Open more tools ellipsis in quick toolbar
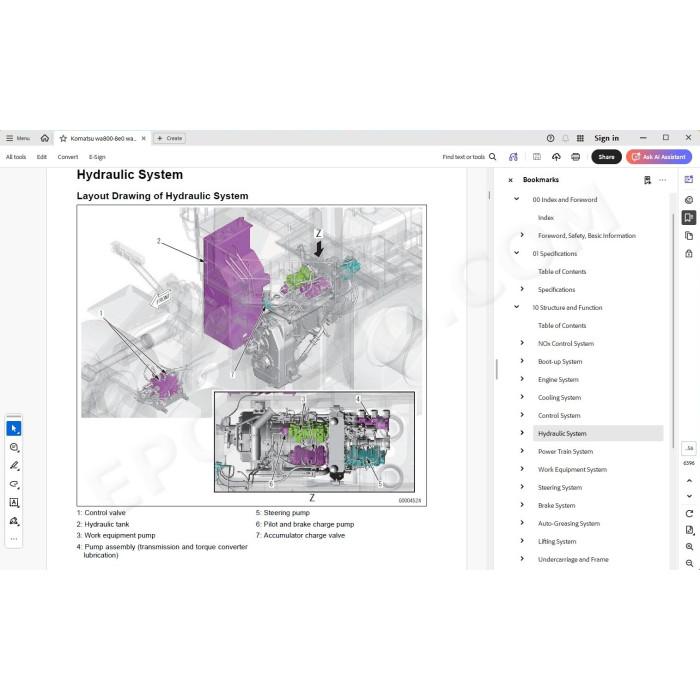This screenshot has width=700, height=700. point(14,539)
